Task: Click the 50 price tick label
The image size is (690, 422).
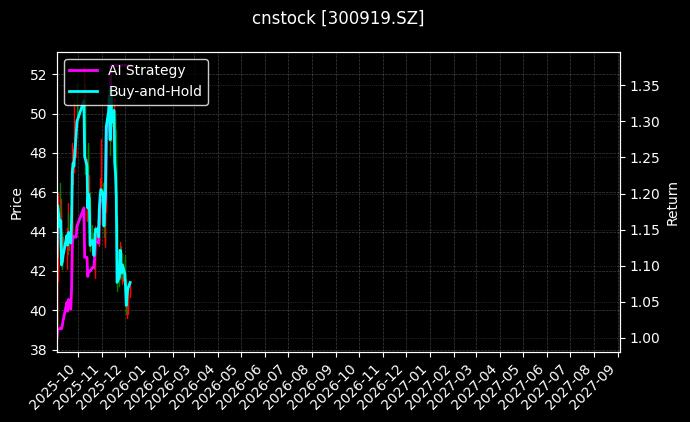Action: click(x=38, y=114)
